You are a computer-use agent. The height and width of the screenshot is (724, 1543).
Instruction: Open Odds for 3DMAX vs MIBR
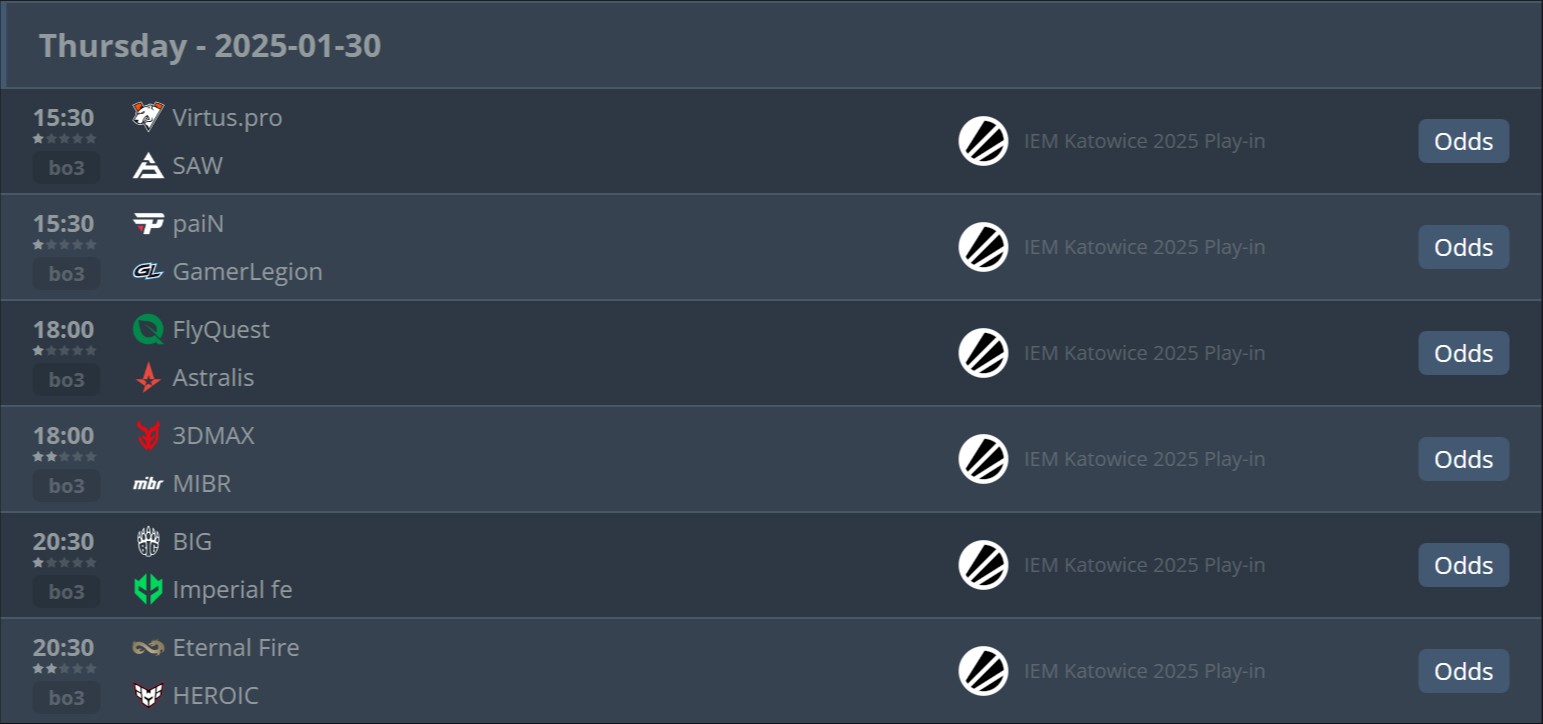coord(1463,459)
